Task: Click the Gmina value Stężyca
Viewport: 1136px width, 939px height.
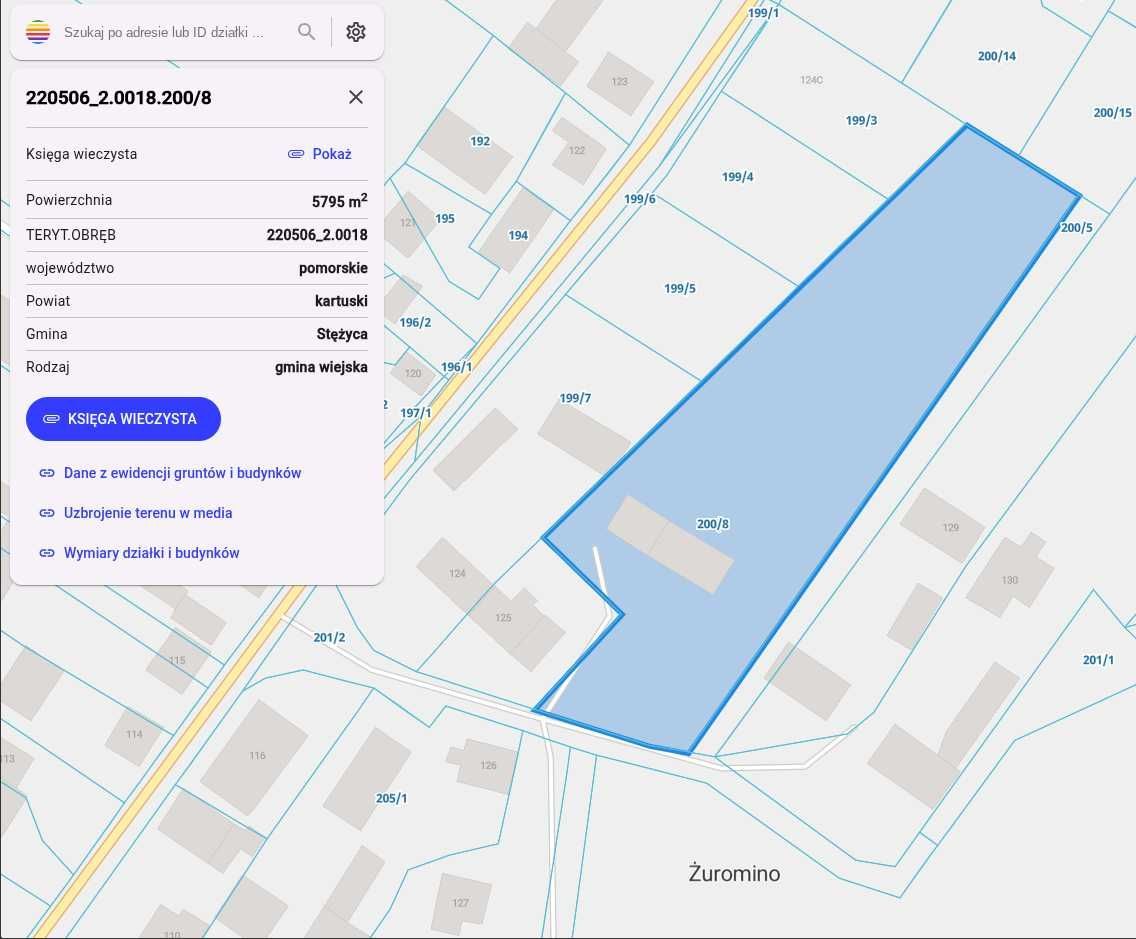Action: [342, 334]
